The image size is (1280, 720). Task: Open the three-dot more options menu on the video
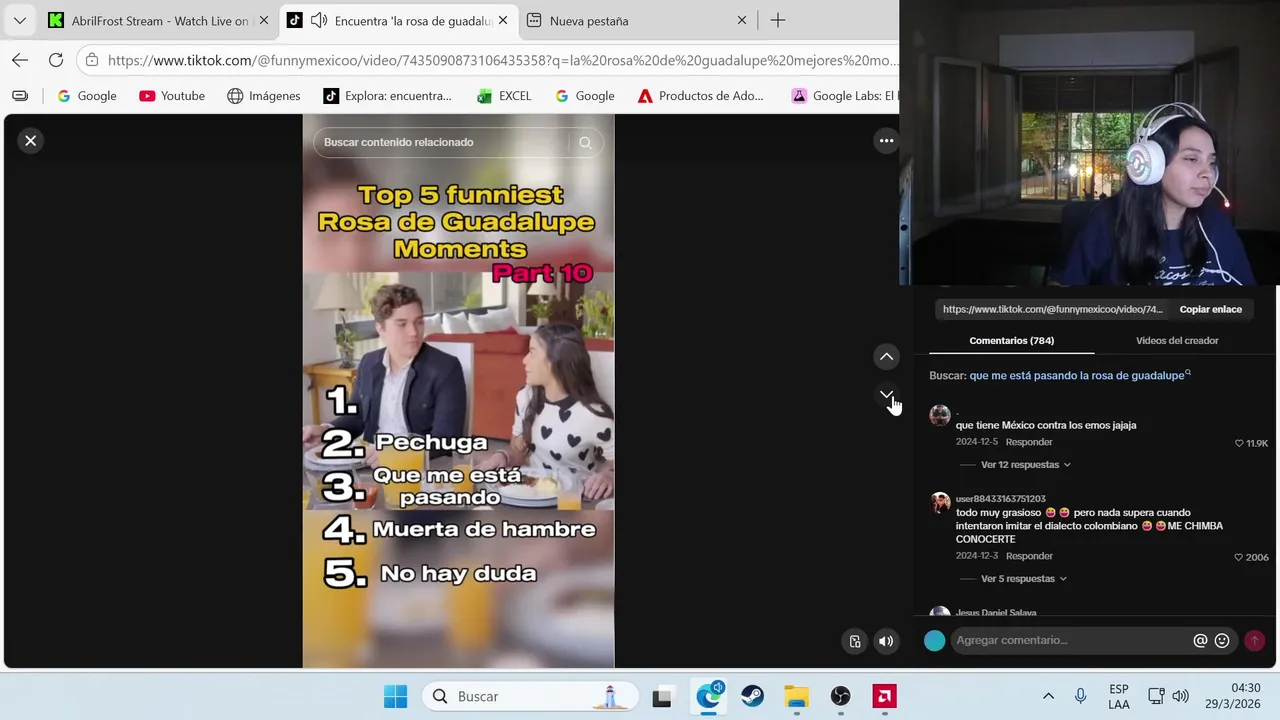[x=886, y=141]
